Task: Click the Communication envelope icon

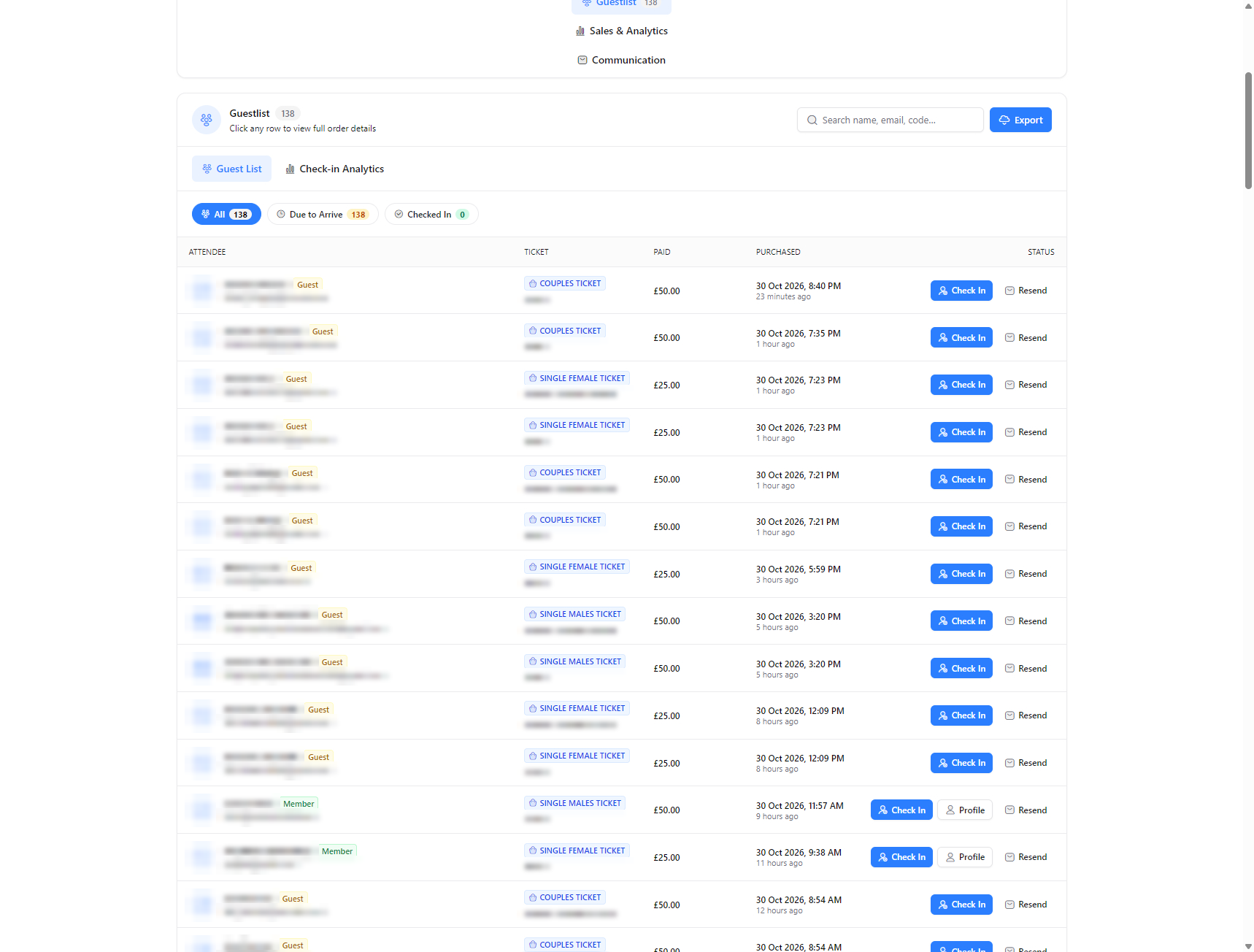Action: pyautogui.click(x=582, y=60)
